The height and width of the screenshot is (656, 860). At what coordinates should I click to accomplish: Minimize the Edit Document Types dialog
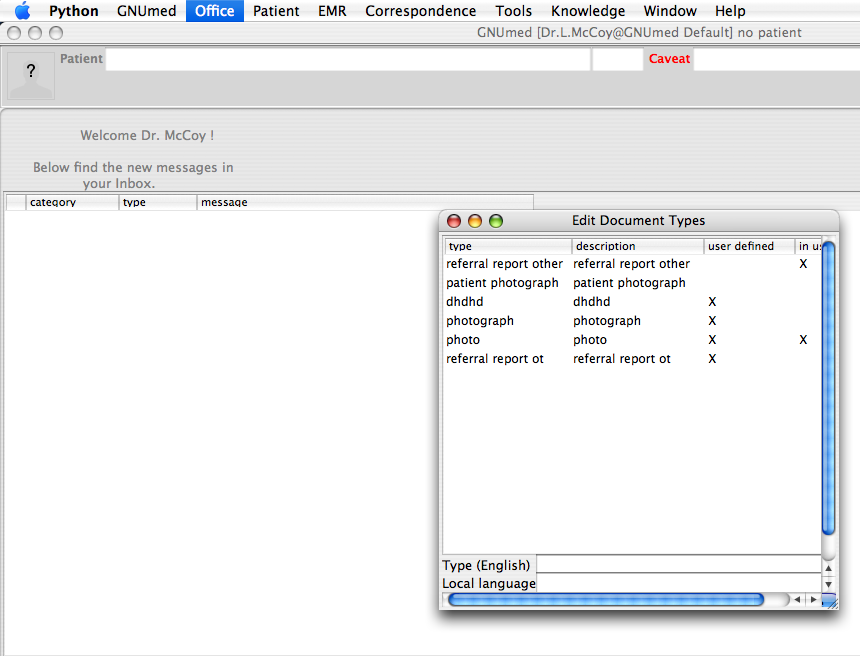pyautogui.click(x=475, y=221)
